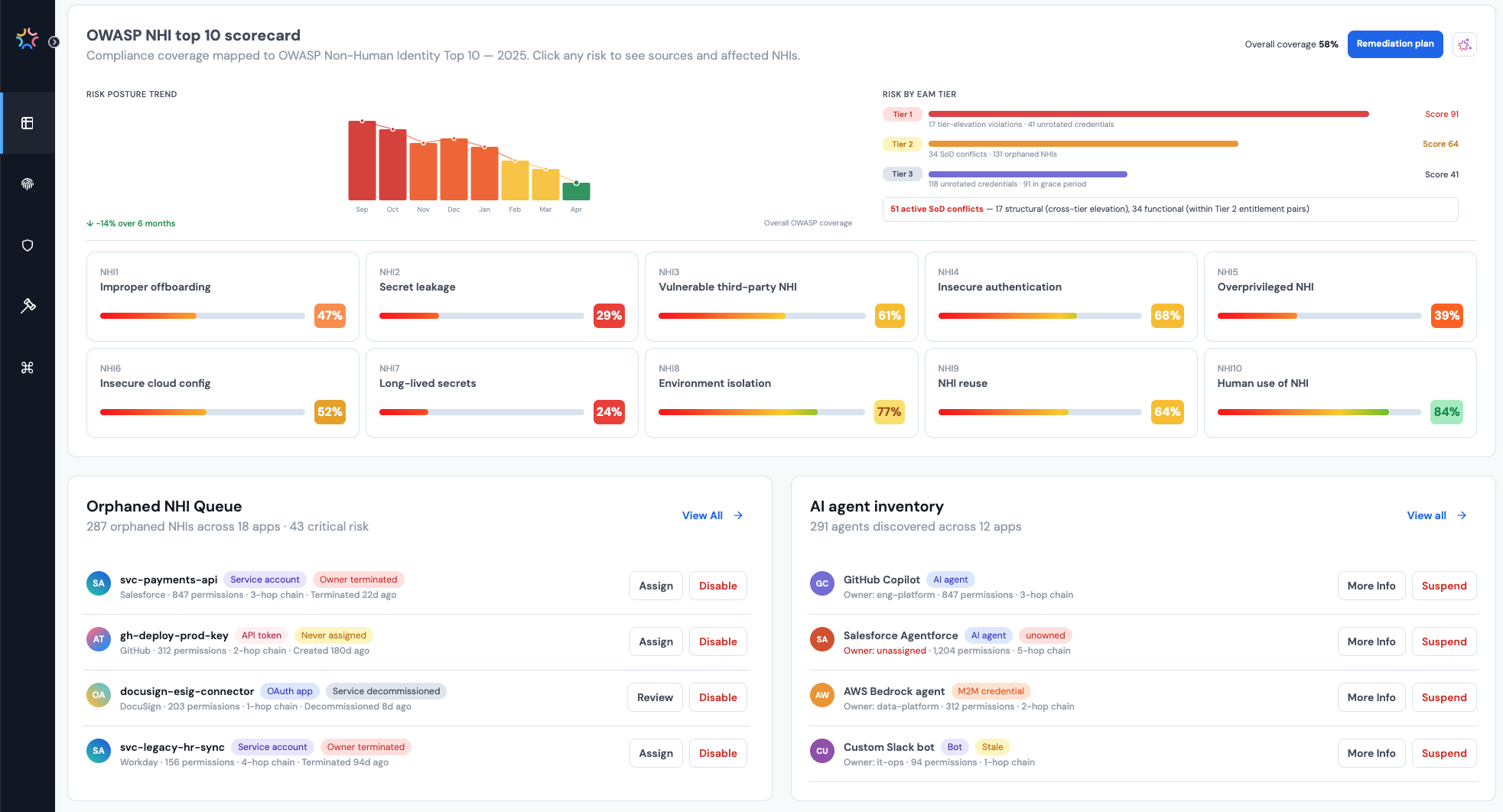Open the NHI10 Human use of NHI card
This screenshot has width=1503, height=812.
pos(1340,393)
